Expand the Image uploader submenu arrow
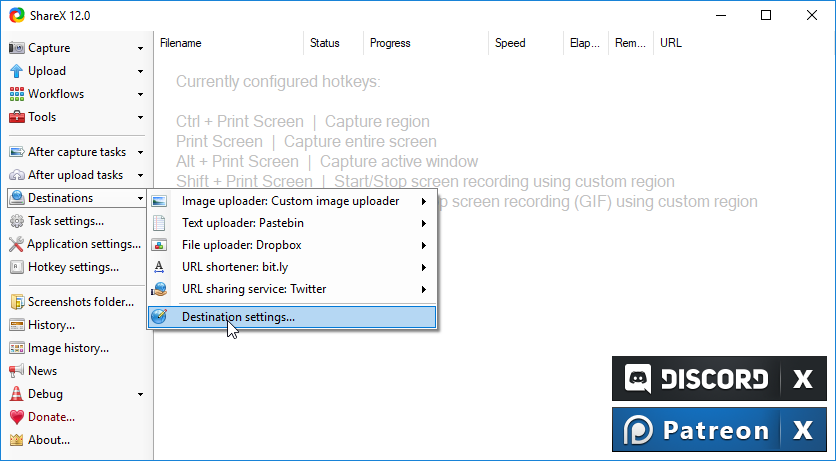Image resolution: width=836 pixels, height=461 pixels. (x=424, y=201)
